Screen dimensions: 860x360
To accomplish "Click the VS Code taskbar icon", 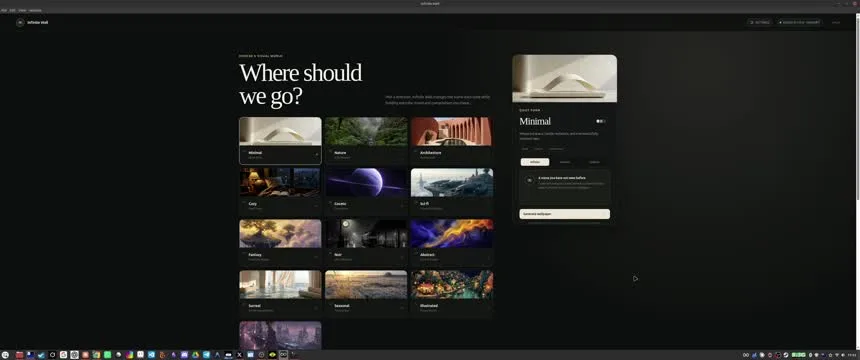I will [151, 355].
